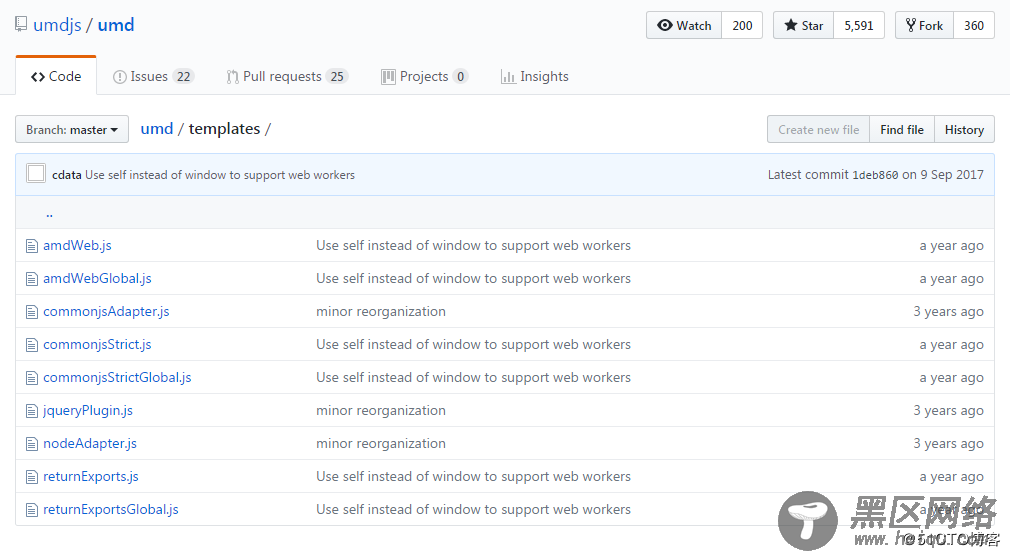Open the Insights tab

pos(535,76)
